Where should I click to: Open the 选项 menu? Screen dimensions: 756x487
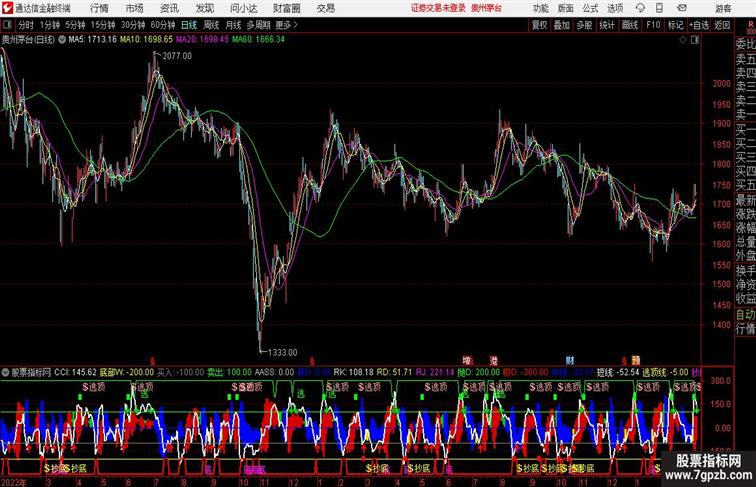pyautogui.click(x=615, y=8)
